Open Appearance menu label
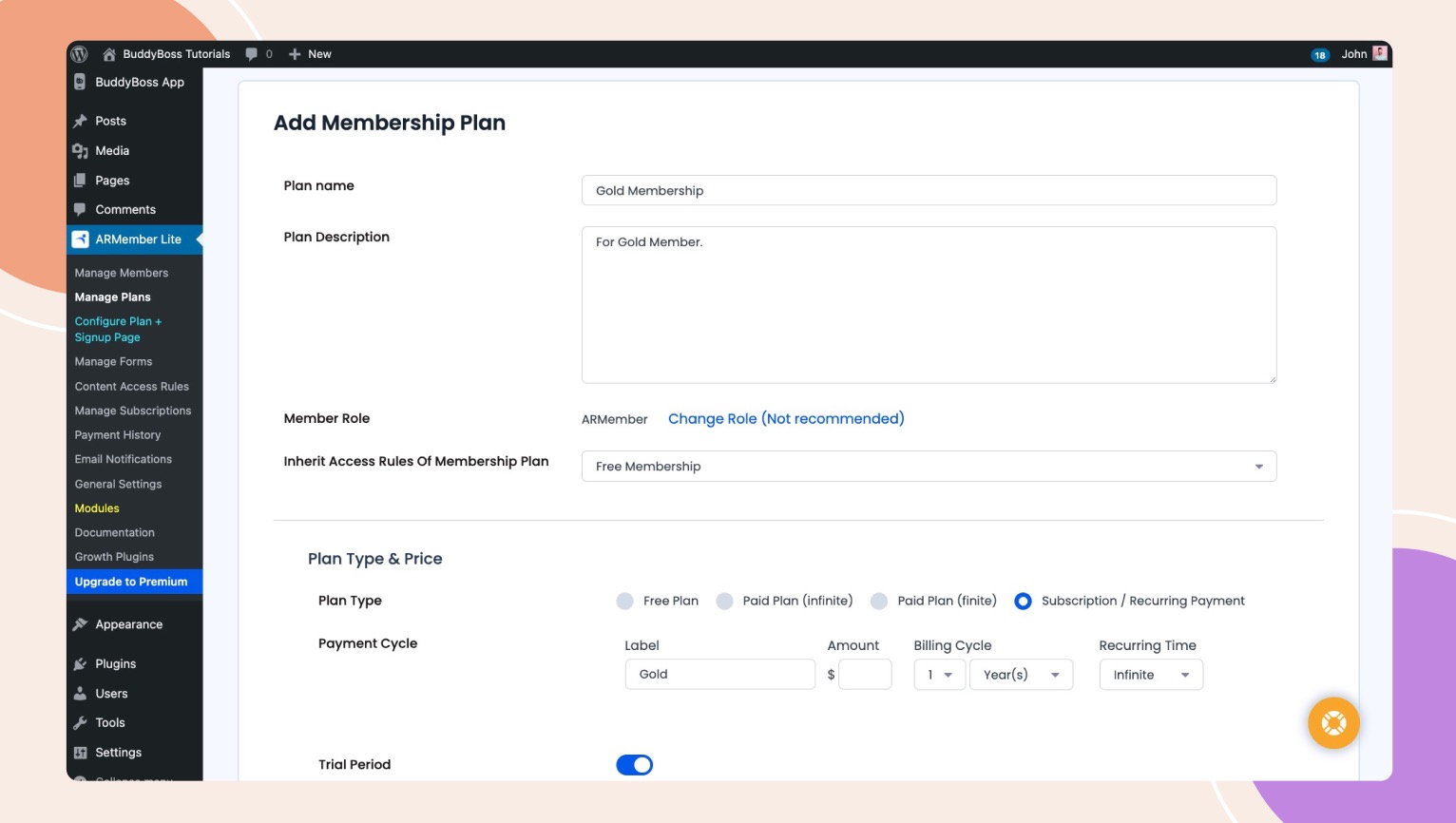This screenshot has height=823, width=1456. click(x=129, y=624)
